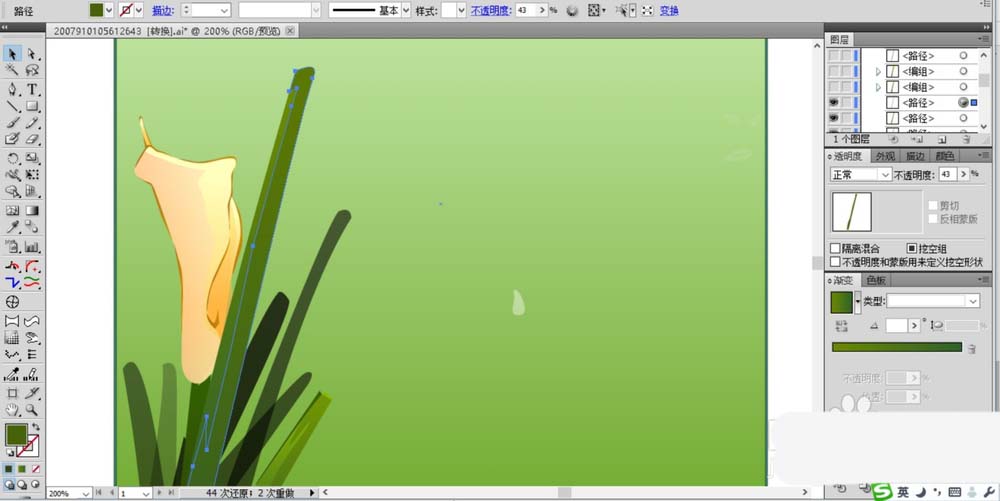Select the Type tool
The width and height of the screenshot is (1000, 501).
coord(32,89)
